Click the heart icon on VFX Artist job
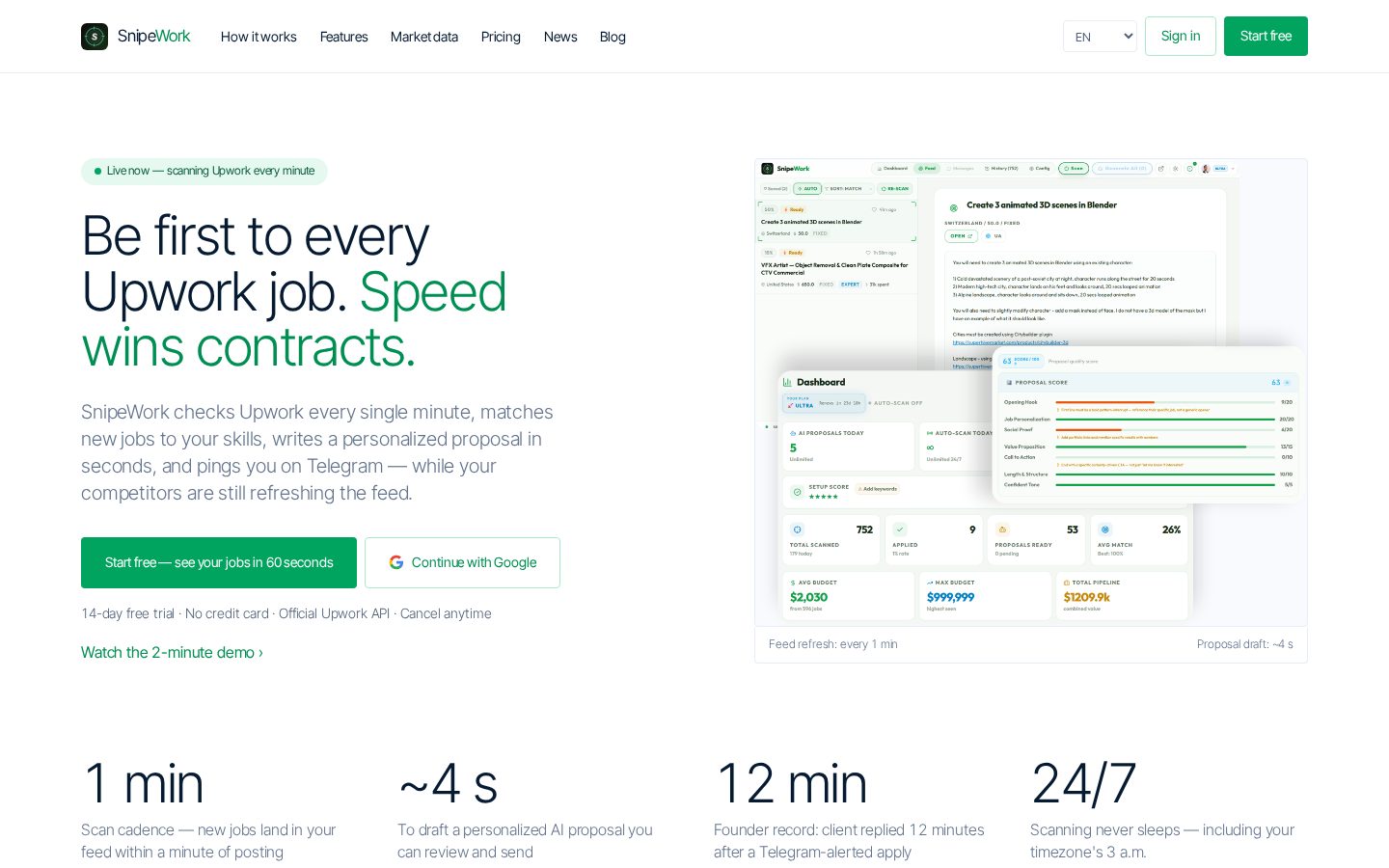 coord(868,253)
